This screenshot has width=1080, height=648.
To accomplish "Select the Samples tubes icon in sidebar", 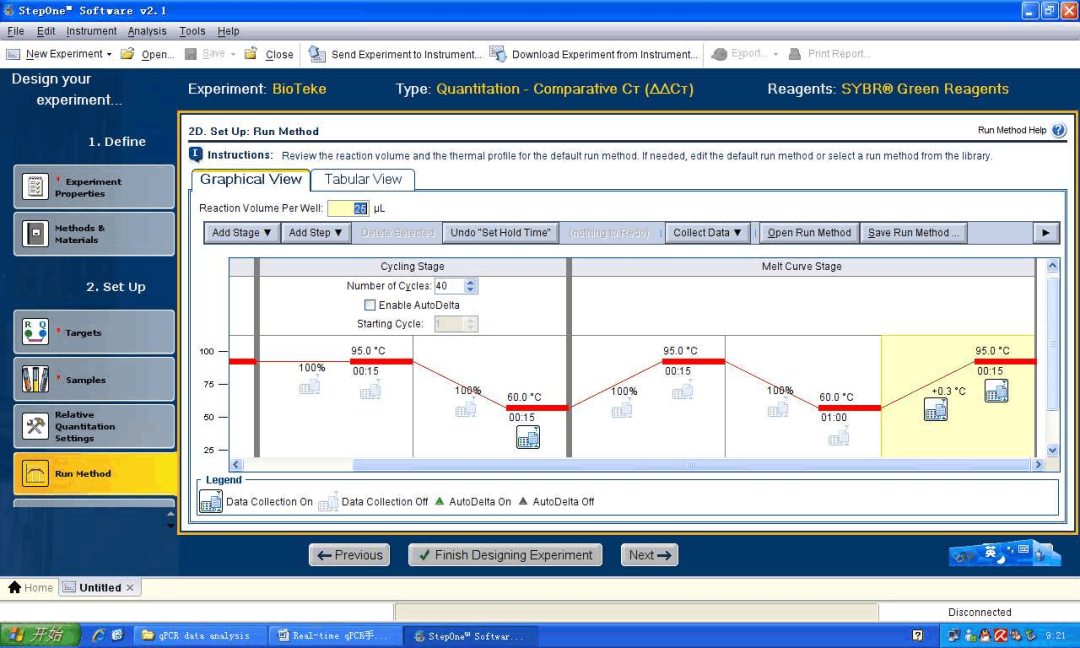I will pyautogui.click(x=36, y=379).
